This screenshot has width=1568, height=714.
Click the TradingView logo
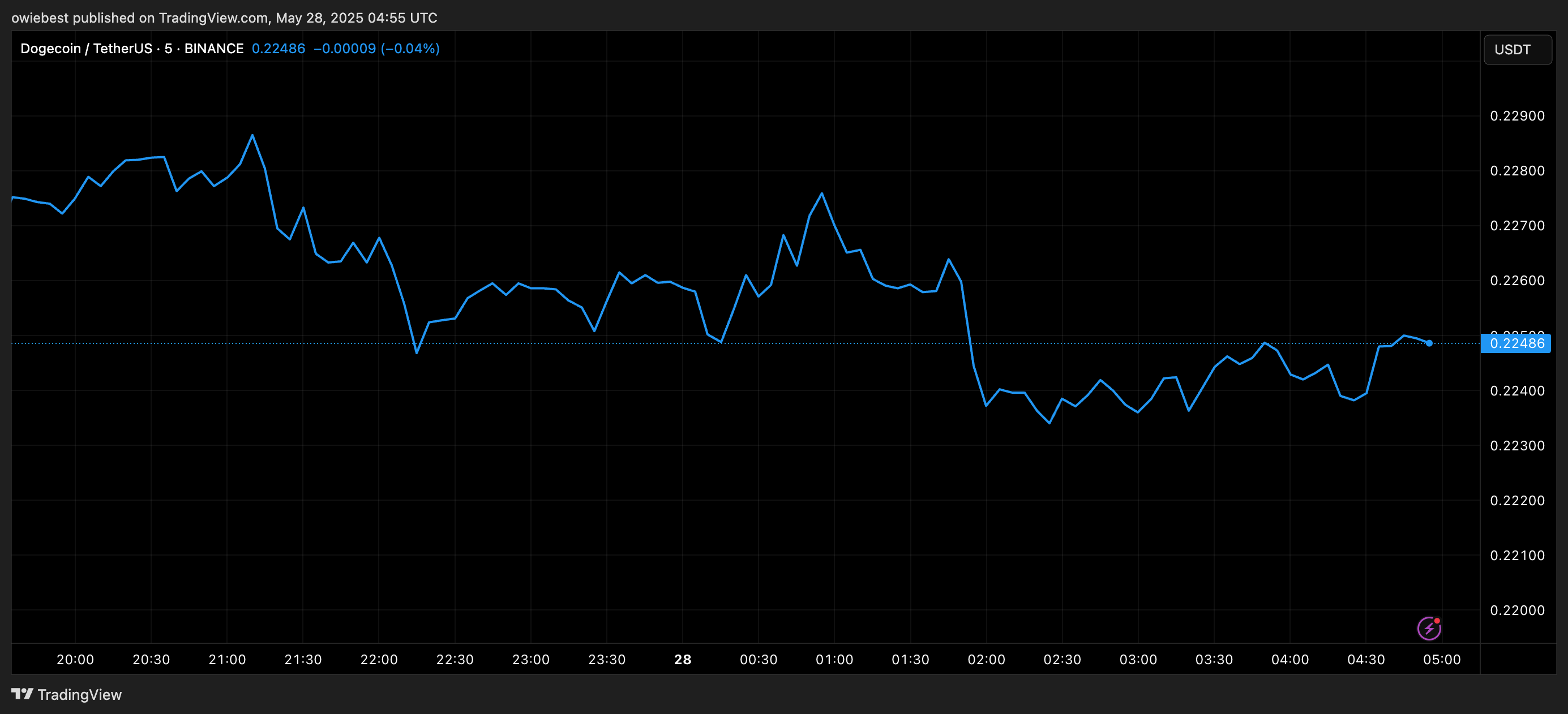tap(64, 695)
